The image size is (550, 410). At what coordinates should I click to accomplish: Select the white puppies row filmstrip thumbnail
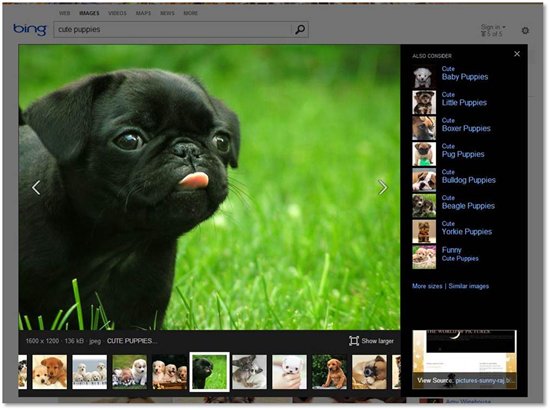tap(89, 372)
